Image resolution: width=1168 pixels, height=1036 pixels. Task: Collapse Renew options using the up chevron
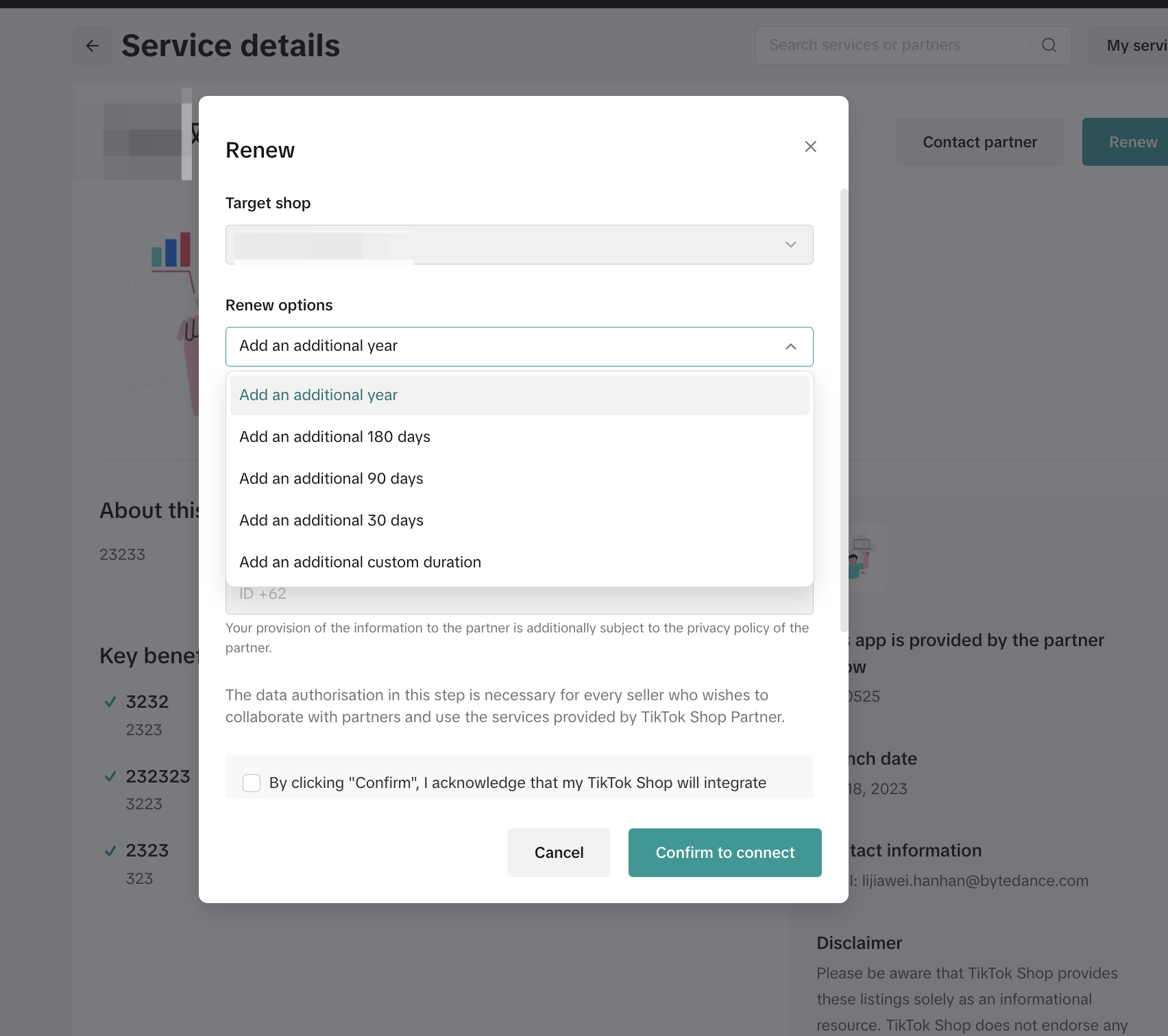[790, 347]
